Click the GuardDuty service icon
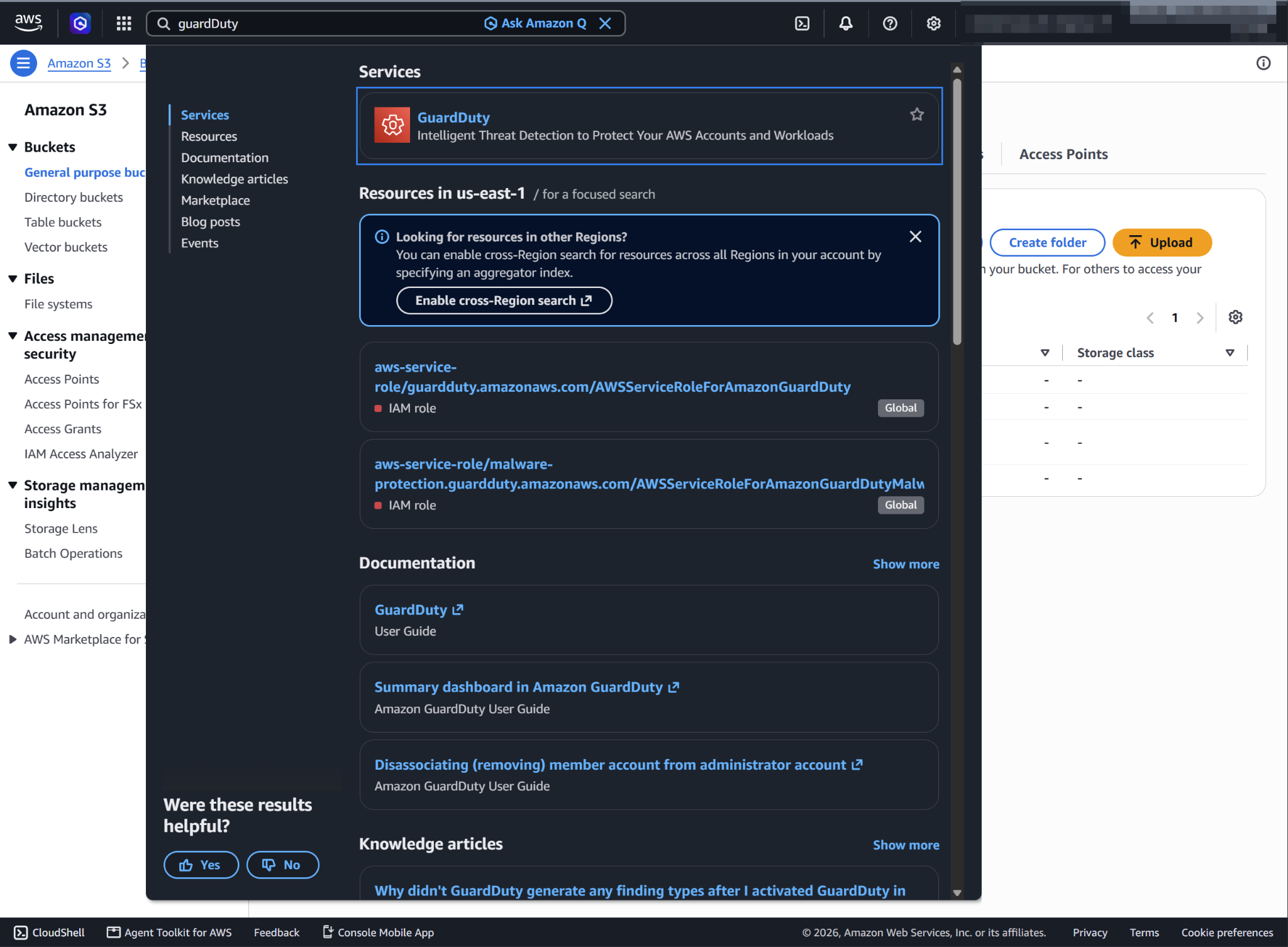1288x947 pixels. (x=392, y=125)
